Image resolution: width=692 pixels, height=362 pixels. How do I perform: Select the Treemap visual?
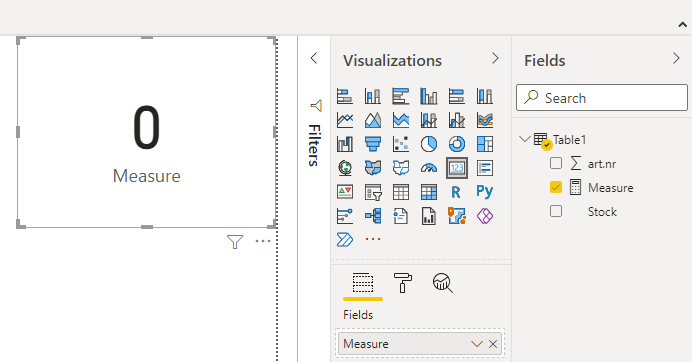485,143
